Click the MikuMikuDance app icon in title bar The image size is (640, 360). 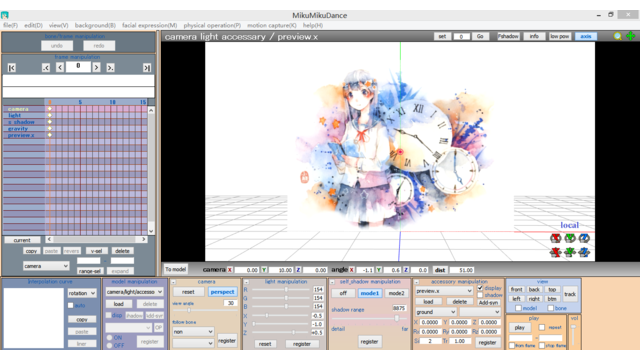coord(5,16)
